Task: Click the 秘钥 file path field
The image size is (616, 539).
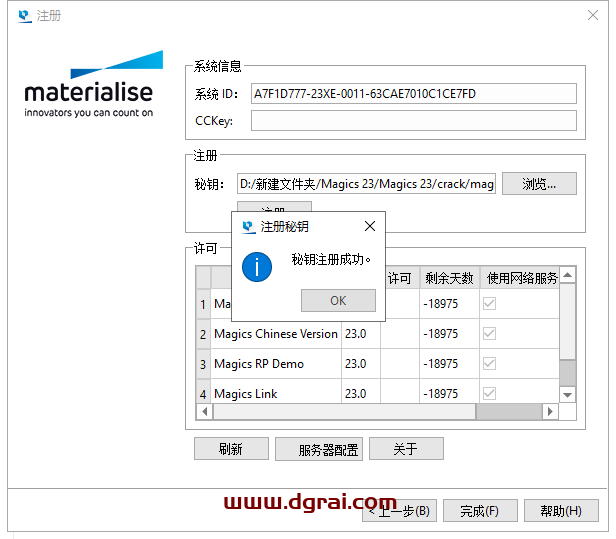Action: [366, 183]
